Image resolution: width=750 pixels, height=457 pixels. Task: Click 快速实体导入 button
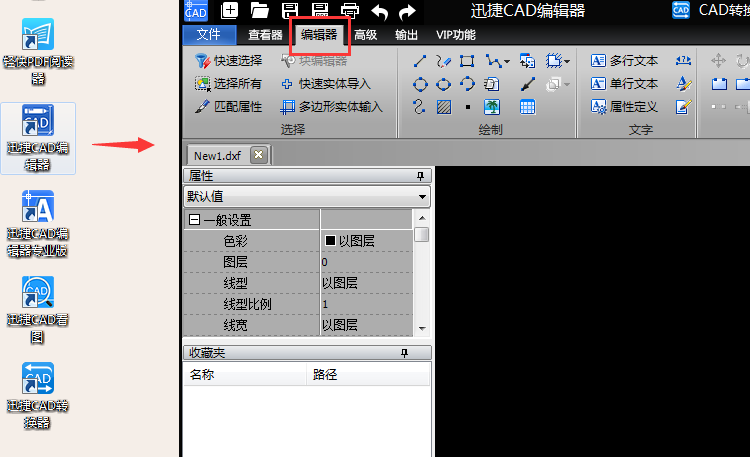[x=326, y=84]
